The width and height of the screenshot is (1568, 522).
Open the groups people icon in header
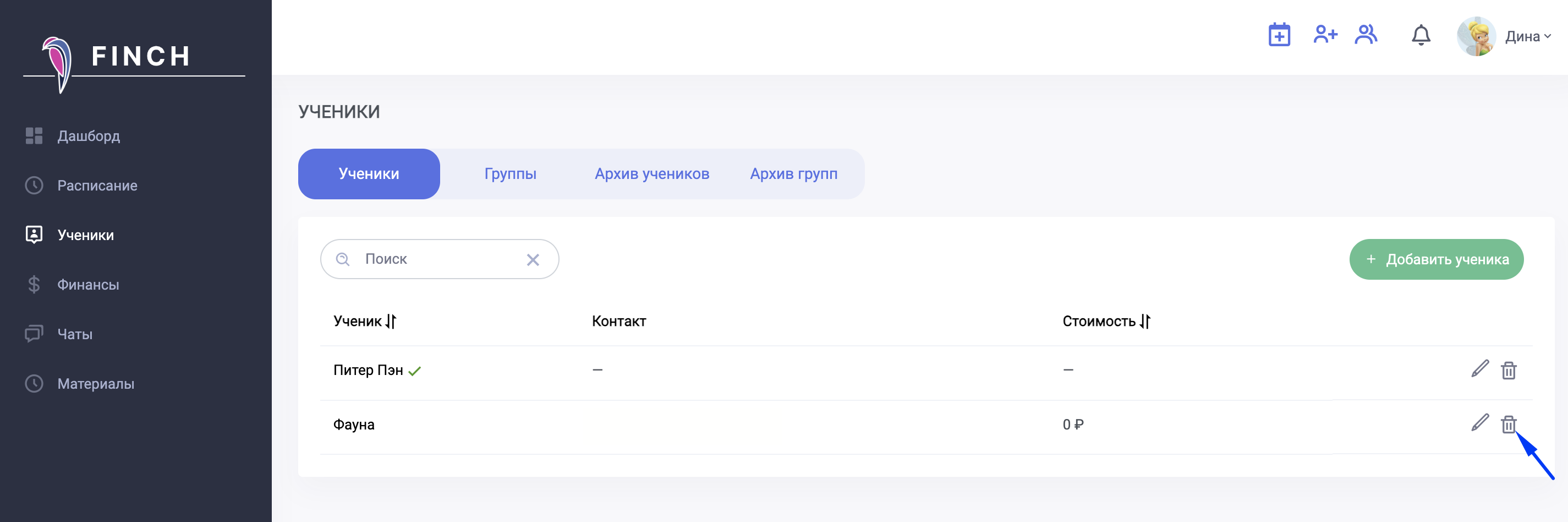pos(1366,35)
